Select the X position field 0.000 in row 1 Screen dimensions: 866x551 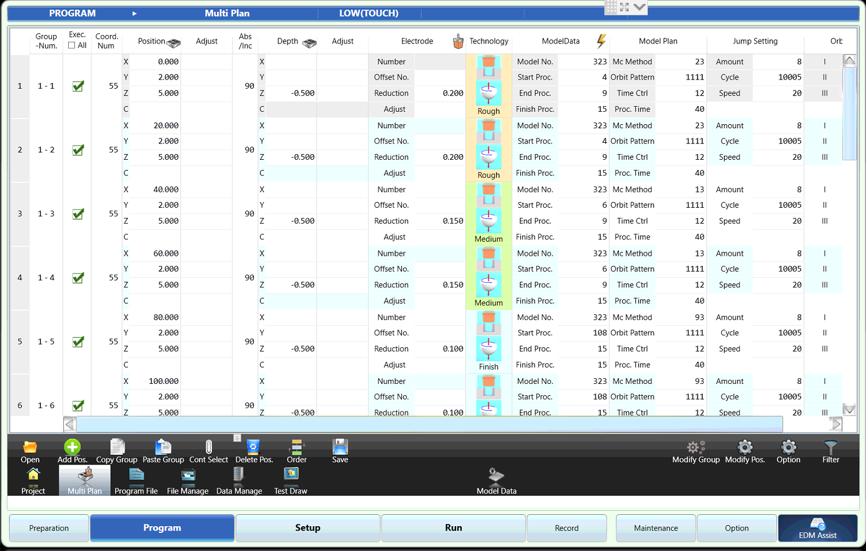(x=155, y=62)
